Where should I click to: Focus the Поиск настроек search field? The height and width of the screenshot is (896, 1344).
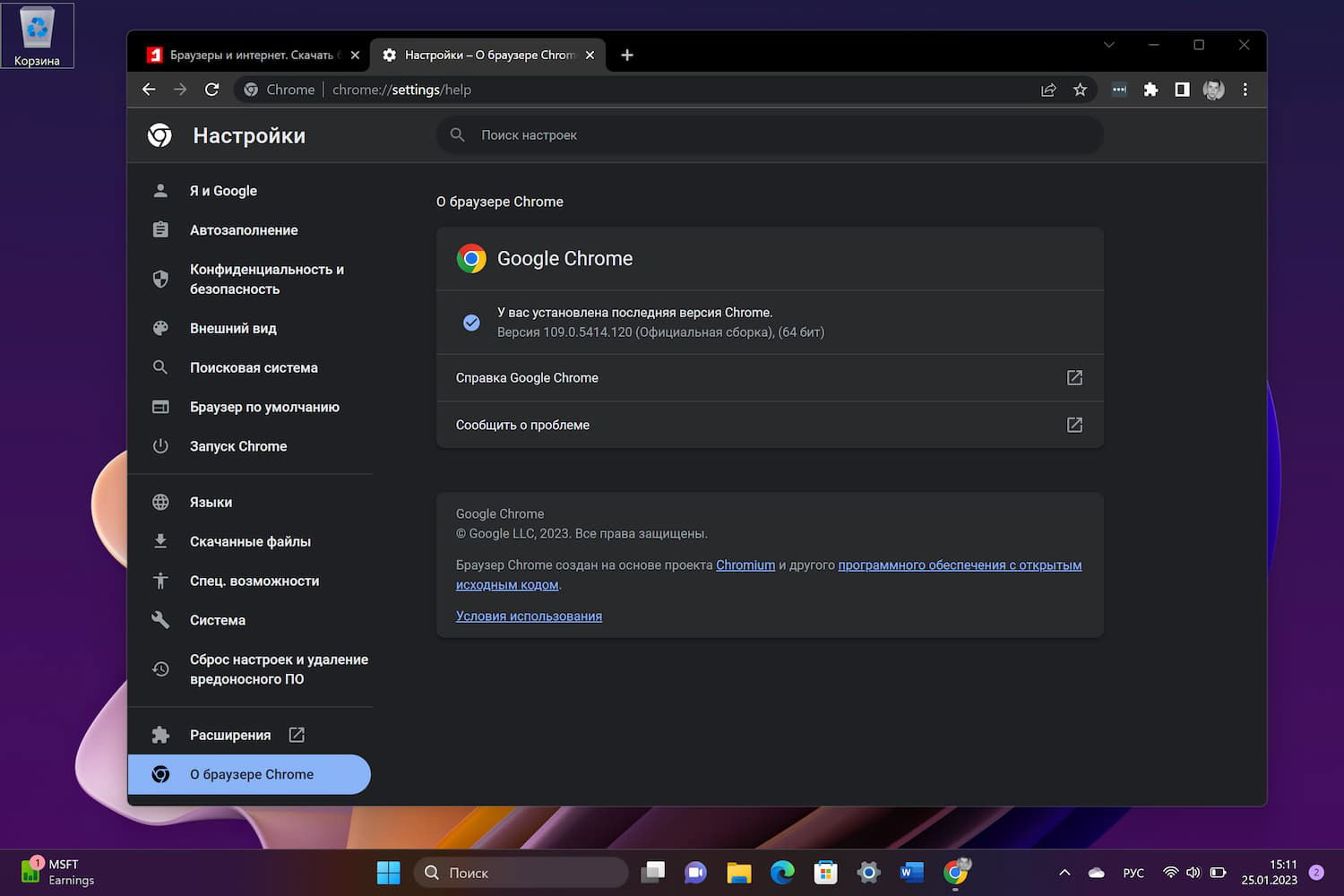(770, 135)
